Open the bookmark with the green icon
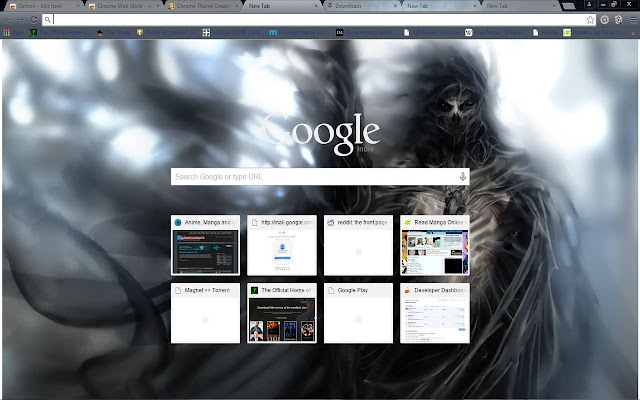640x400 pixels. tap(593, 33)
